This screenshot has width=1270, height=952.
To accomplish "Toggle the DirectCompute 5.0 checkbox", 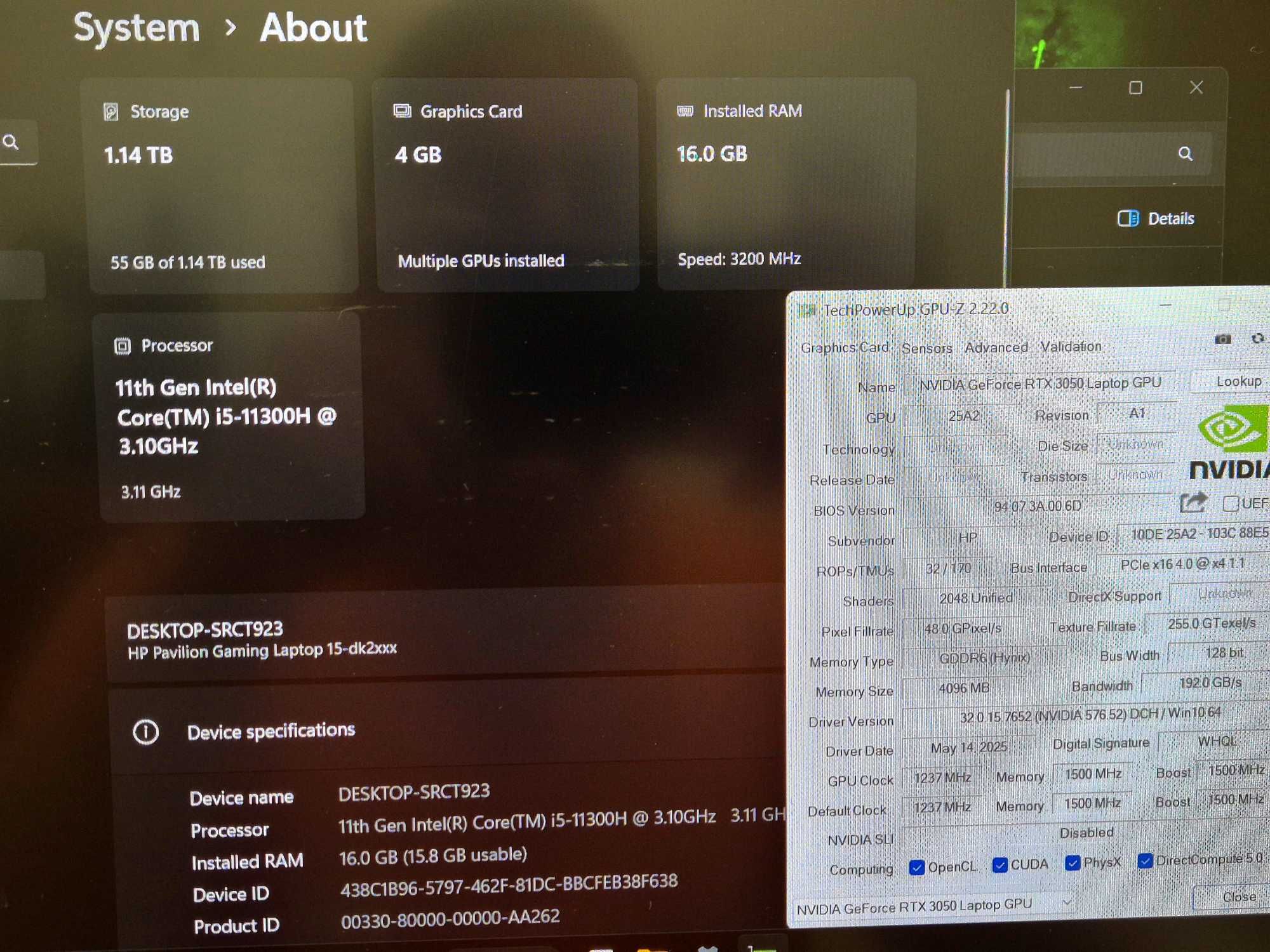I will coord(1145,861).
